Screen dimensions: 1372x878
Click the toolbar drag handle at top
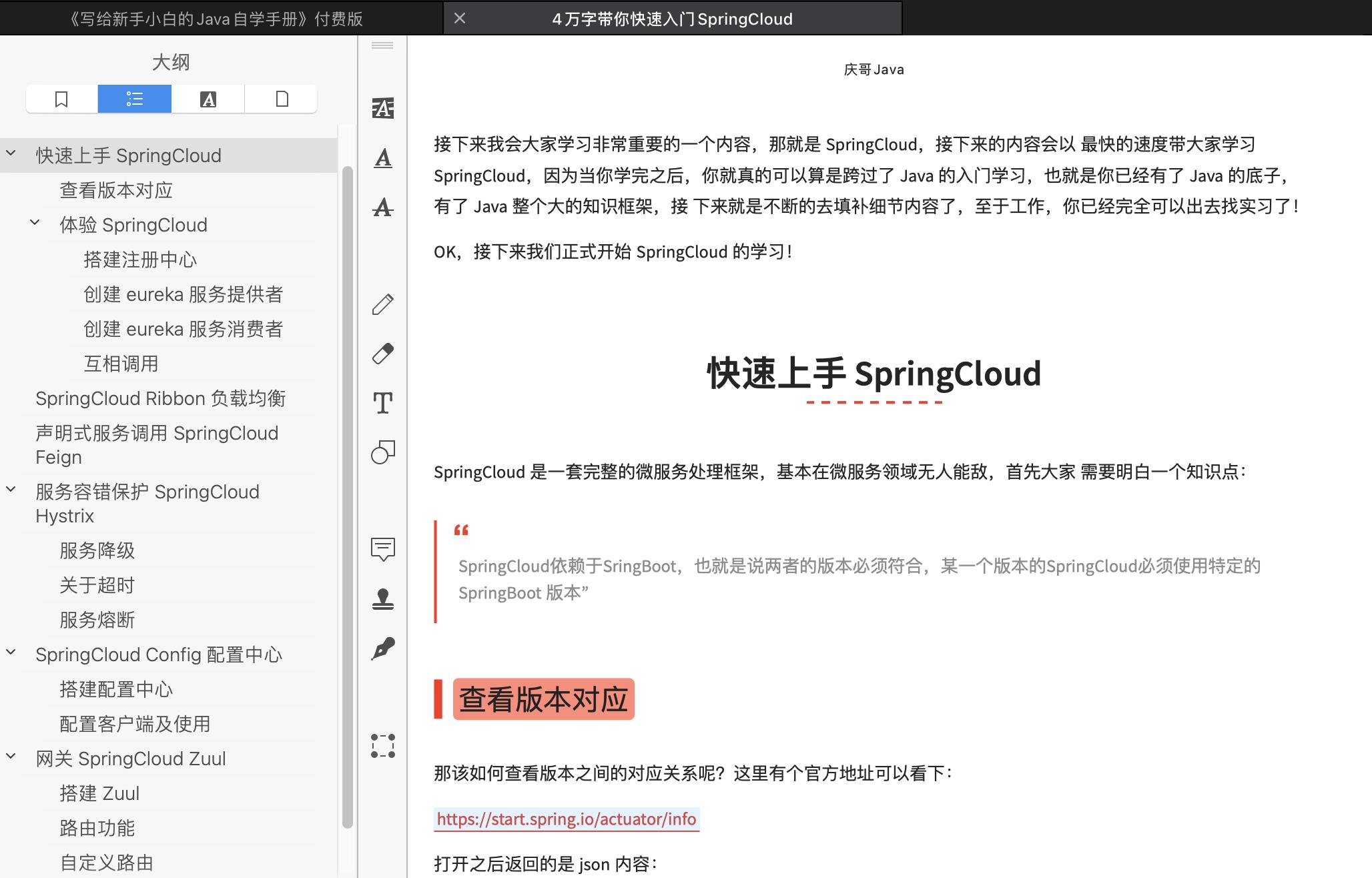[x=382, y=45]
